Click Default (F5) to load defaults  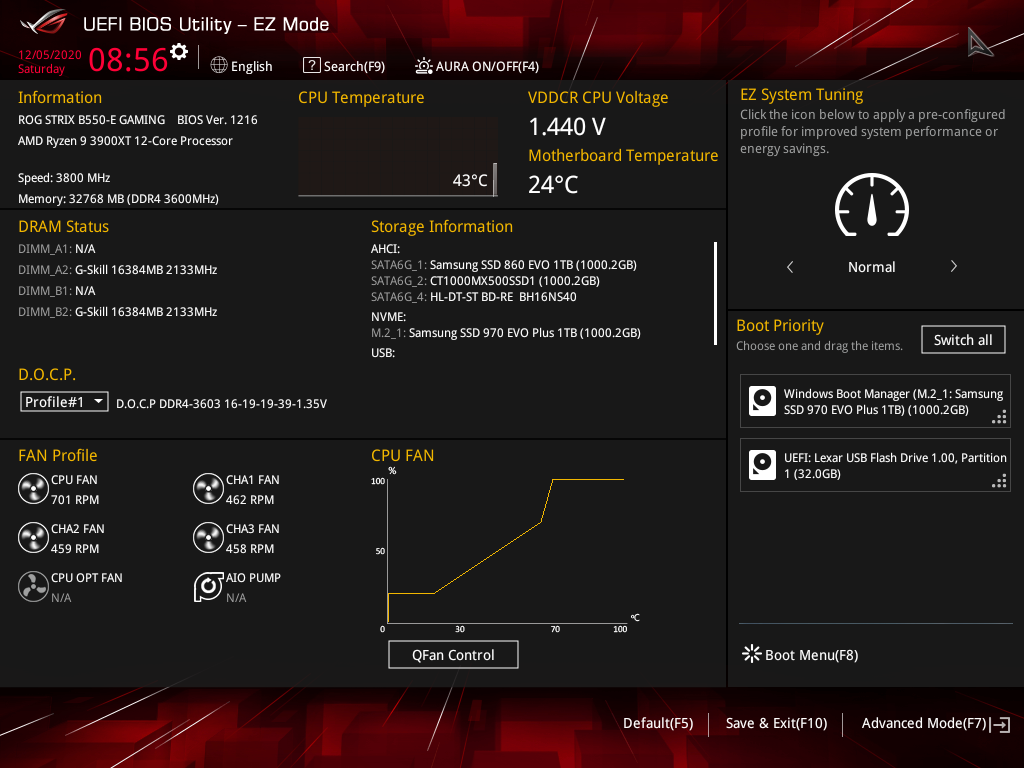pos(658,723)
